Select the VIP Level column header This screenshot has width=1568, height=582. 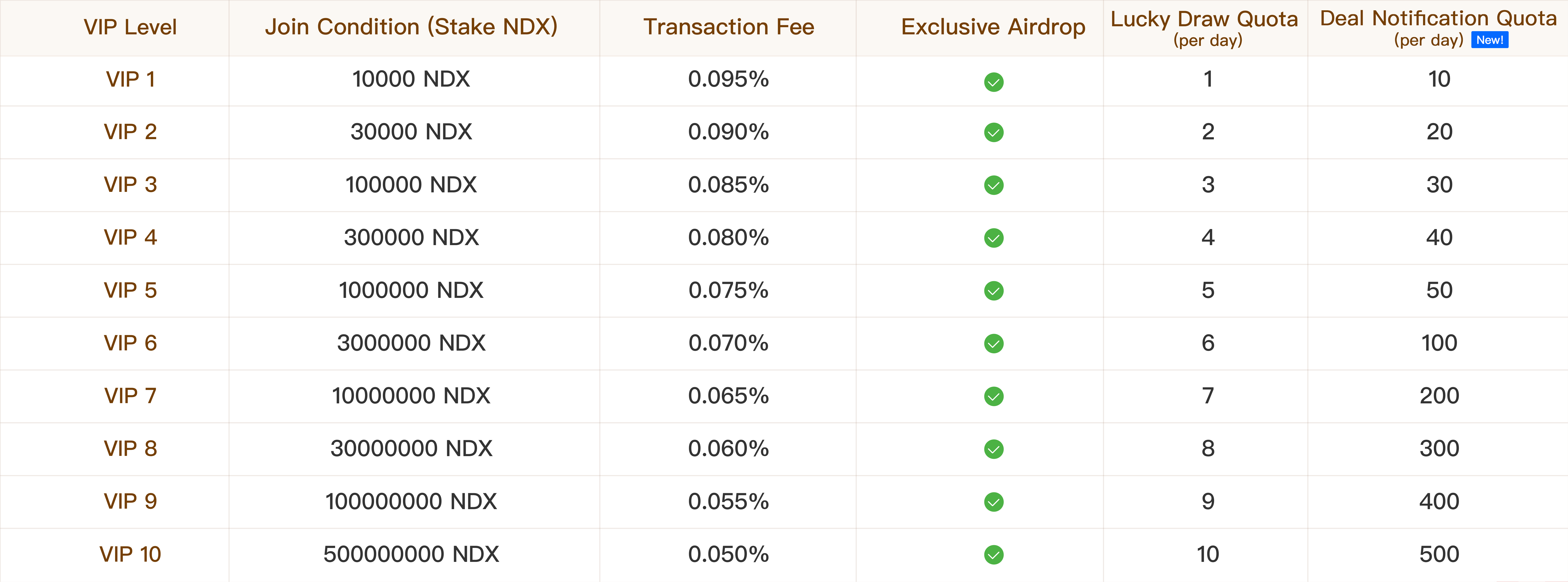[x=130, y=27]
